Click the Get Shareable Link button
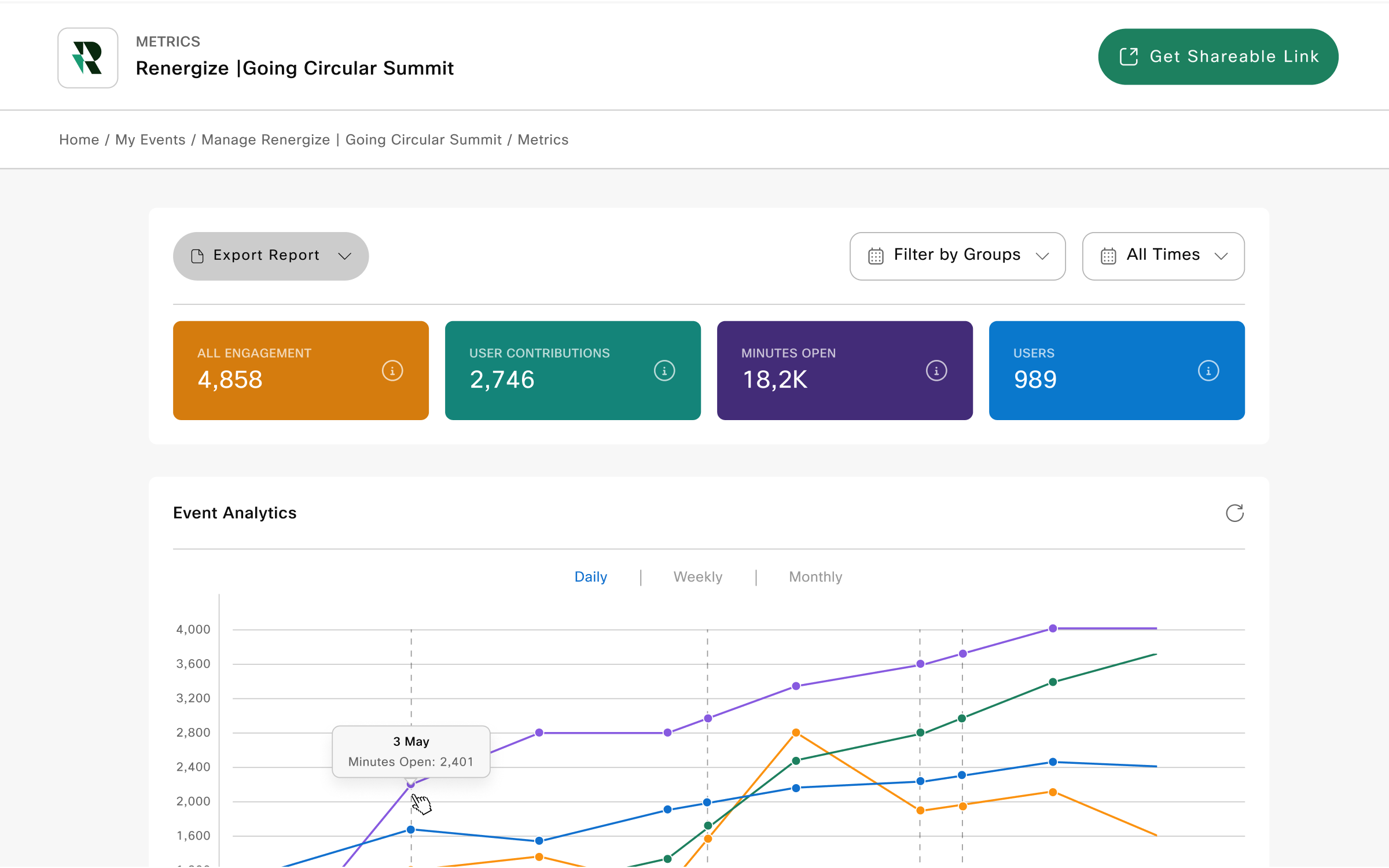The width and height of the screenshot is (1389, 868). click(x=1218, y=56)
